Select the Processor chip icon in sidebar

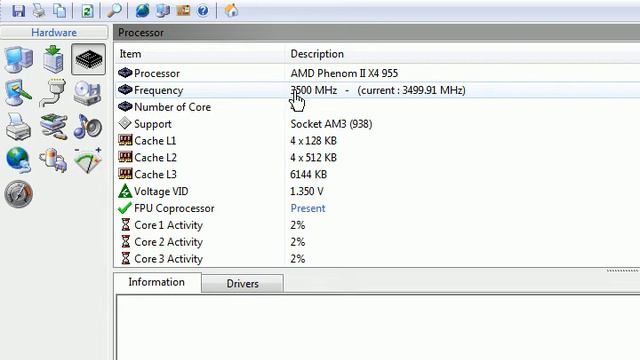coord(88,60)
